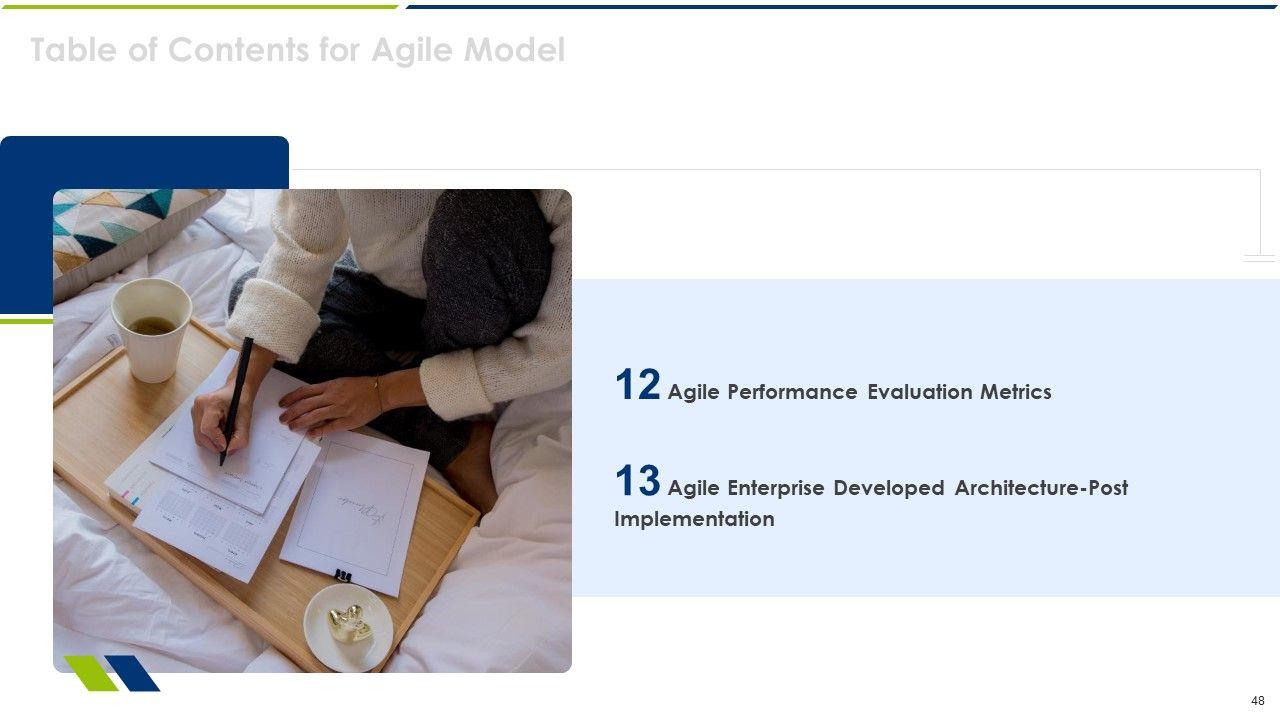This screenshot has height=720, width=1280.
Task: Select the navy blue line in the header
Action: point(840,6)
